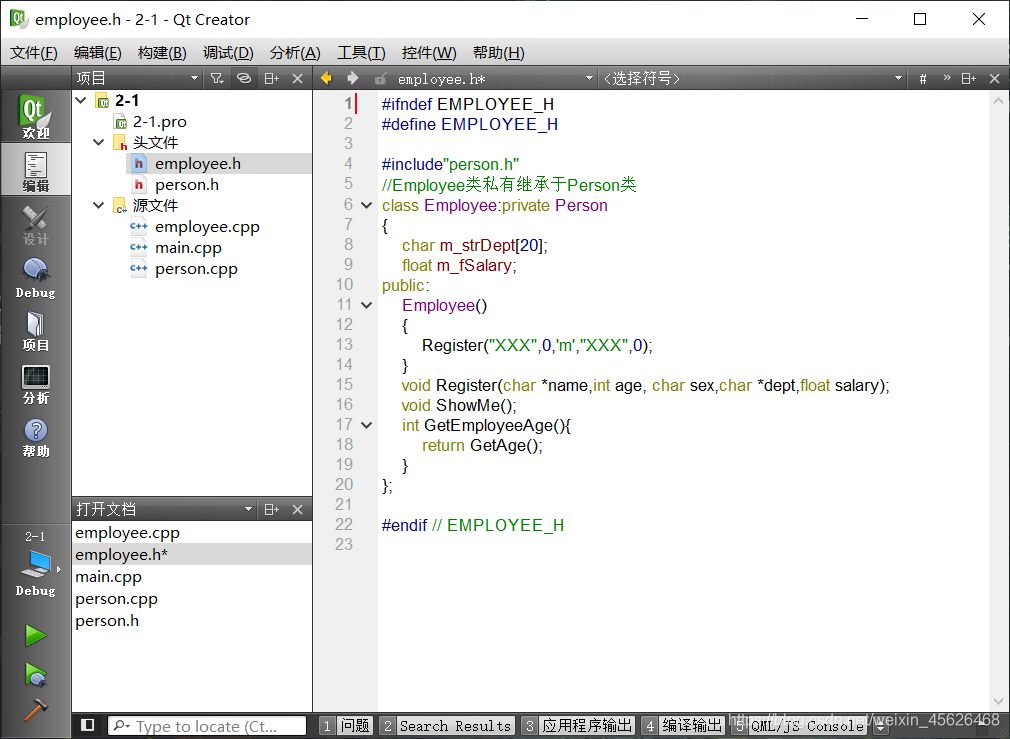Show Compile Output (编译输出) pane
Screen dimensions: 1010x739
pyautogui.click(x=683, y=726)
